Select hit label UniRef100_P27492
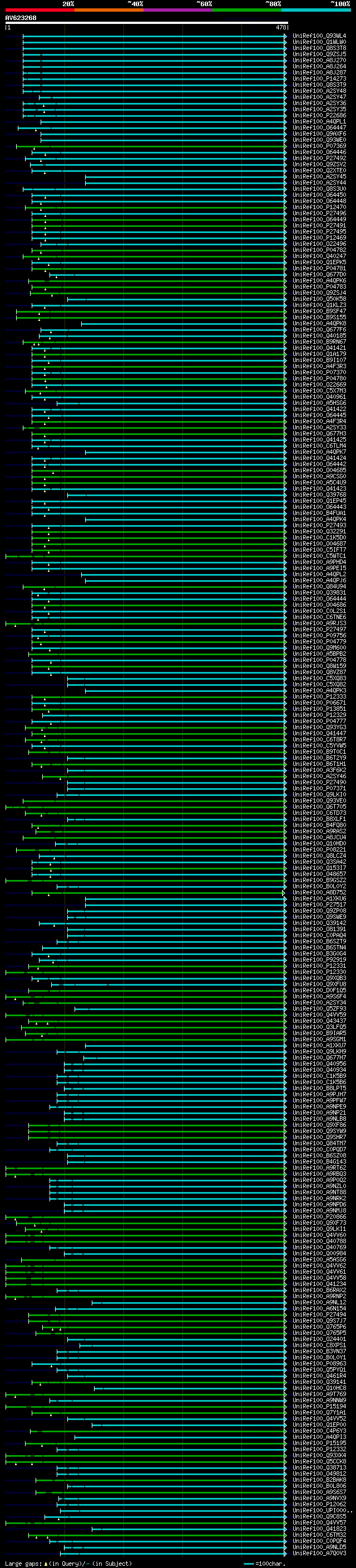The height and width of the screenshot is (1568, 356). [x=319, y=159]
